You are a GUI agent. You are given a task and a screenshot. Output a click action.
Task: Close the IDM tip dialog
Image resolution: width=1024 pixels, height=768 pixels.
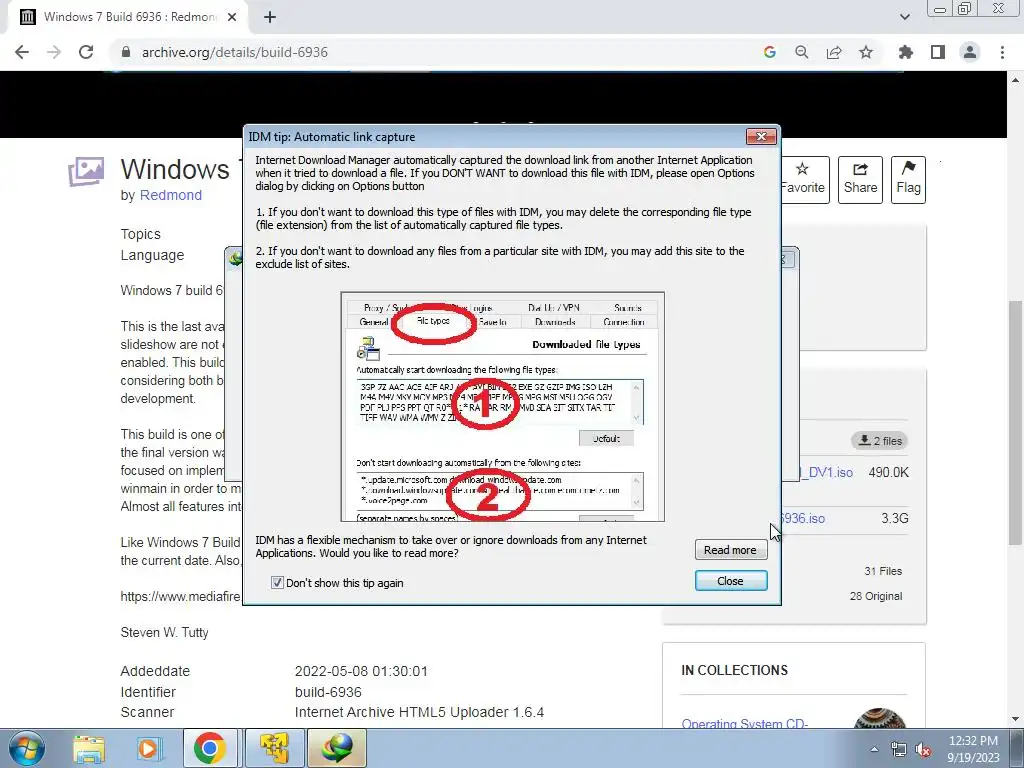(730, 581)
